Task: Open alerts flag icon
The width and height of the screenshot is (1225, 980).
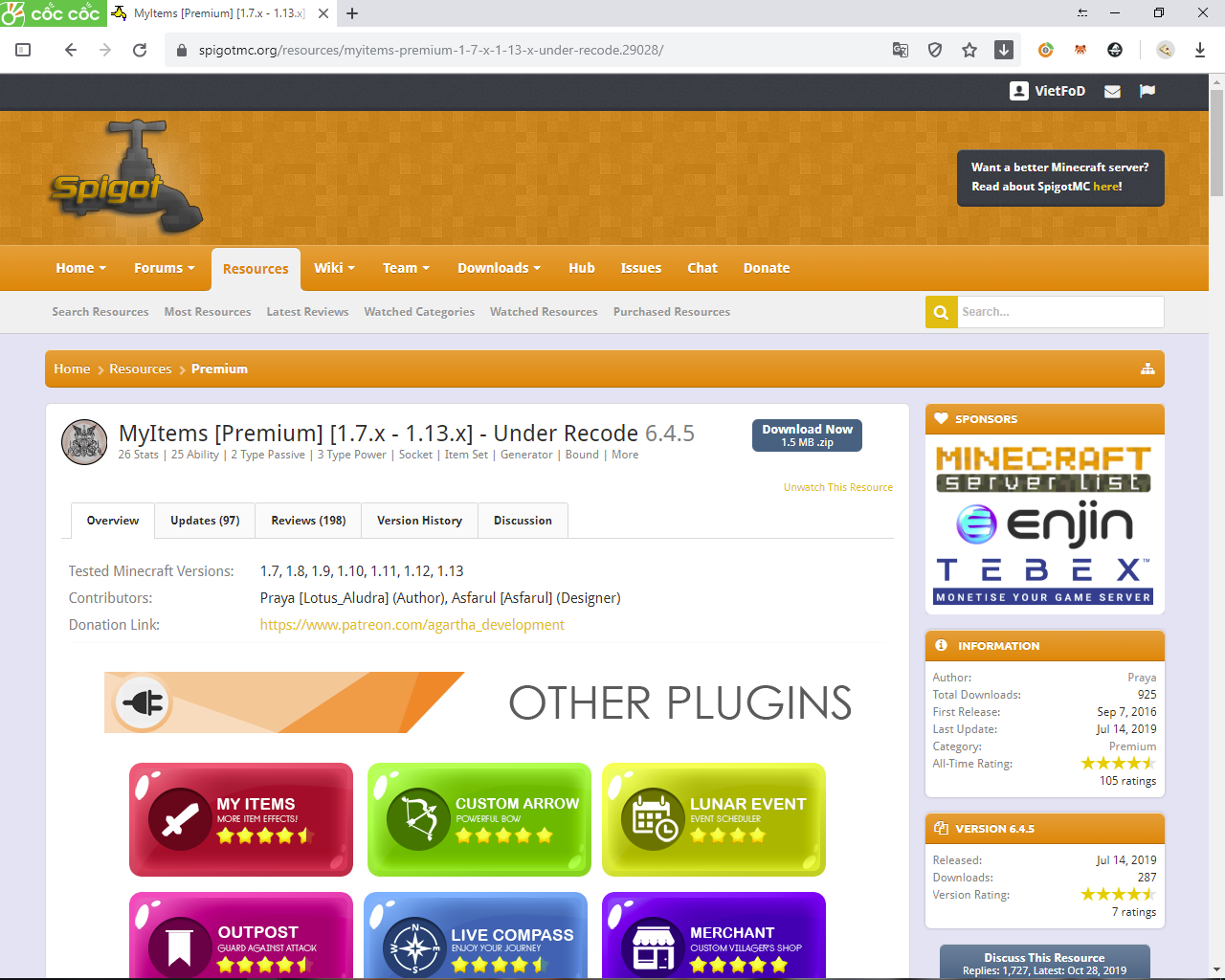Action: pyautogui.click(x=1147, y=91)
